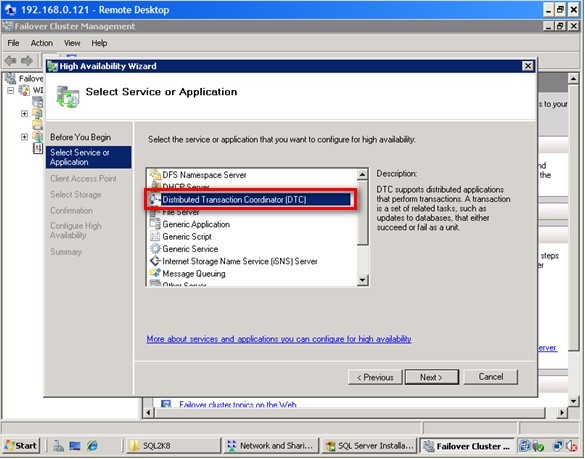Select Message Queuing in the list

194,274
